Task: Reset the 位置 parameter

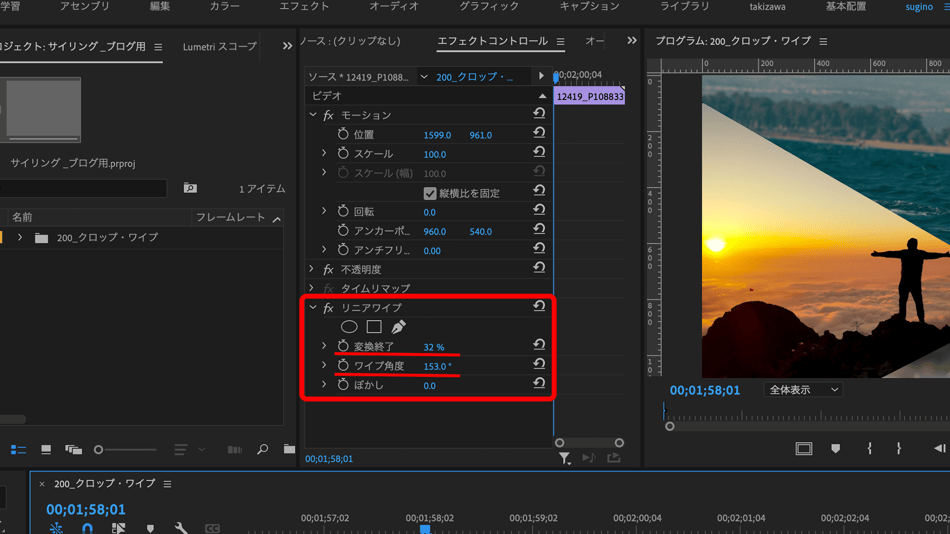Action: pyautogui.click(x=539, y=134)
